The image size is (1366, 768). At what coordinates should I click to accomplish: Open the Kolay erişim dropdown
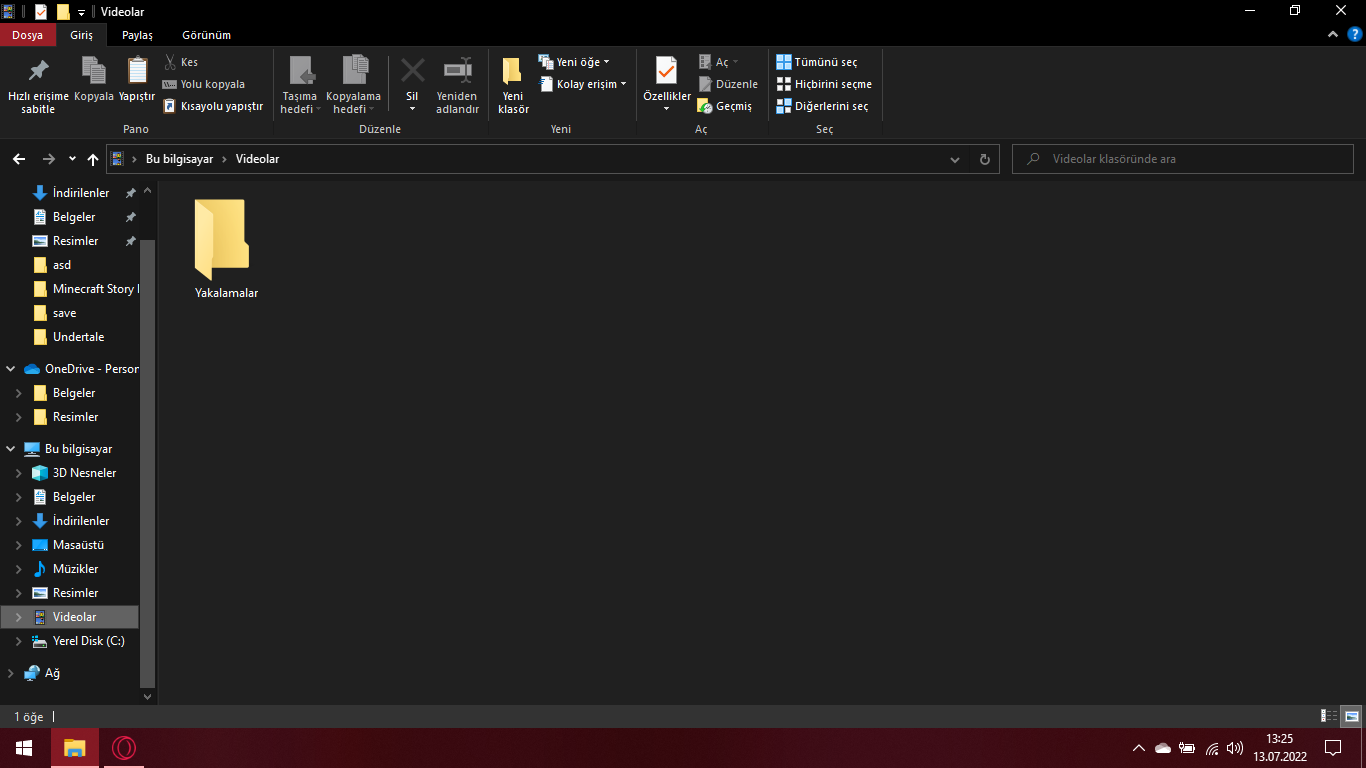pos(583,84)
